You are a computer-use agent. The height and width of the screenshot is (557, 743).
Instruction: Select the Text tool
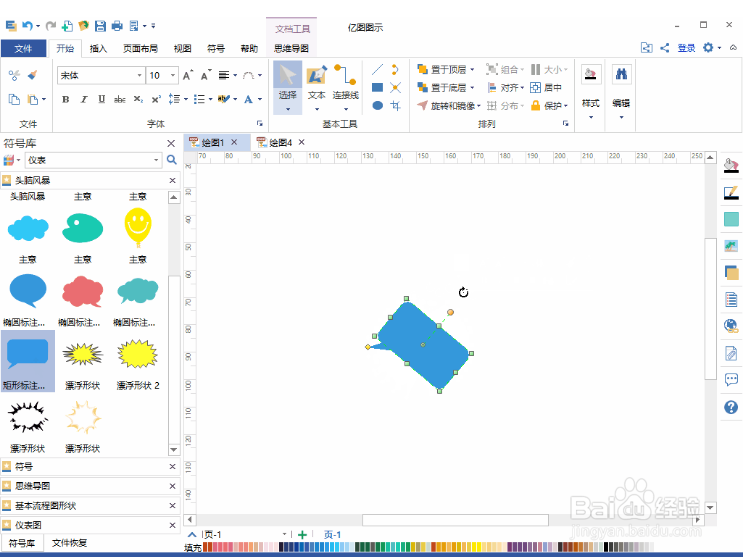317,87
